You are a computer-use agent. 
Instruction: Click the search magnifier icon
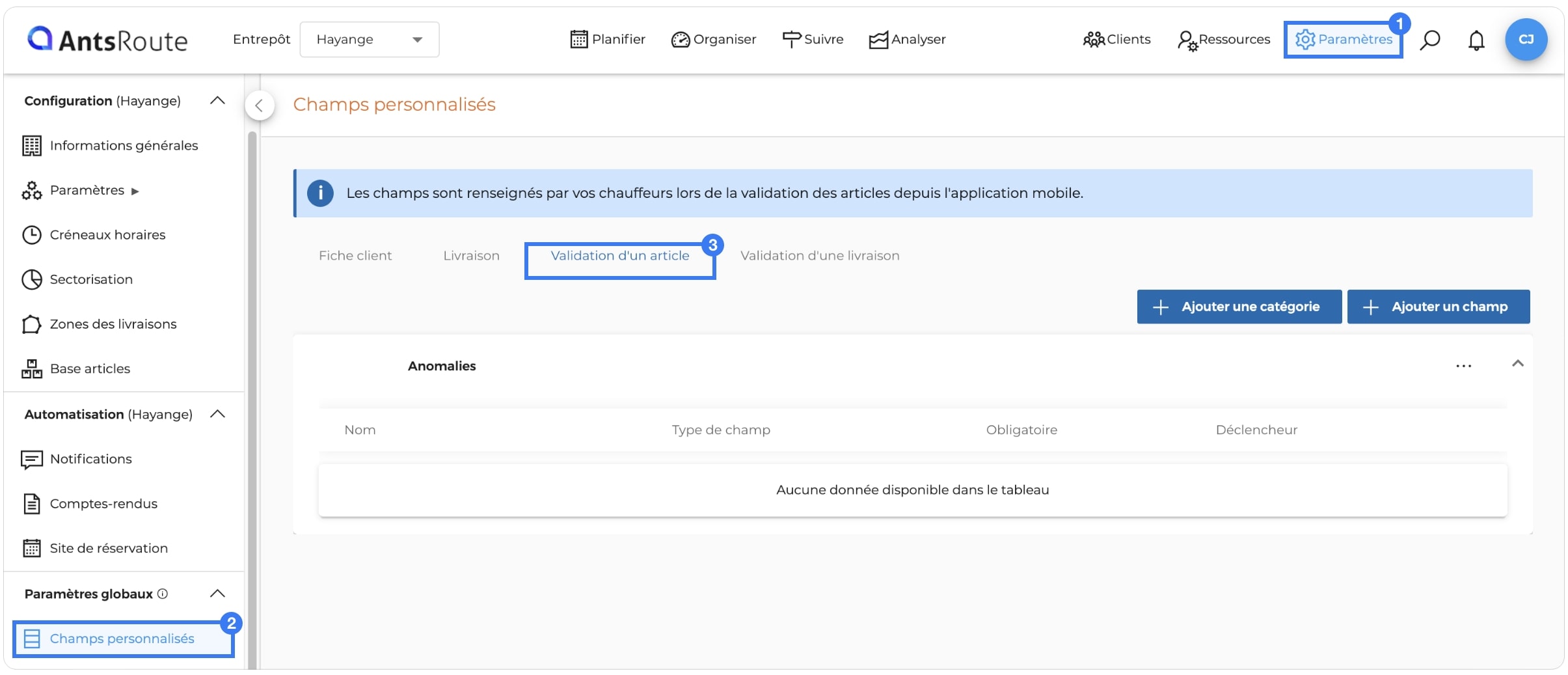click(x=1429, y=40)
